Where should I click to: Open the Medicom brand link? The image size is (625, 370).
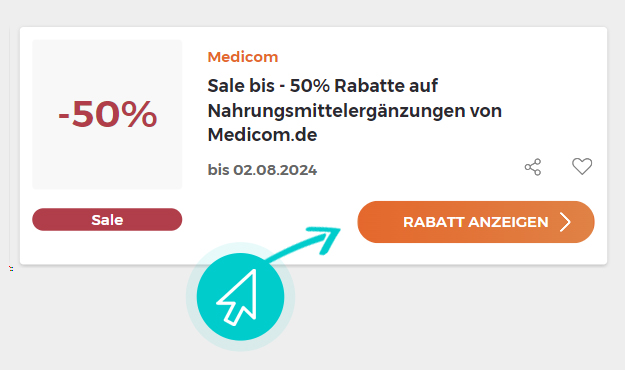tap(243, 57)
